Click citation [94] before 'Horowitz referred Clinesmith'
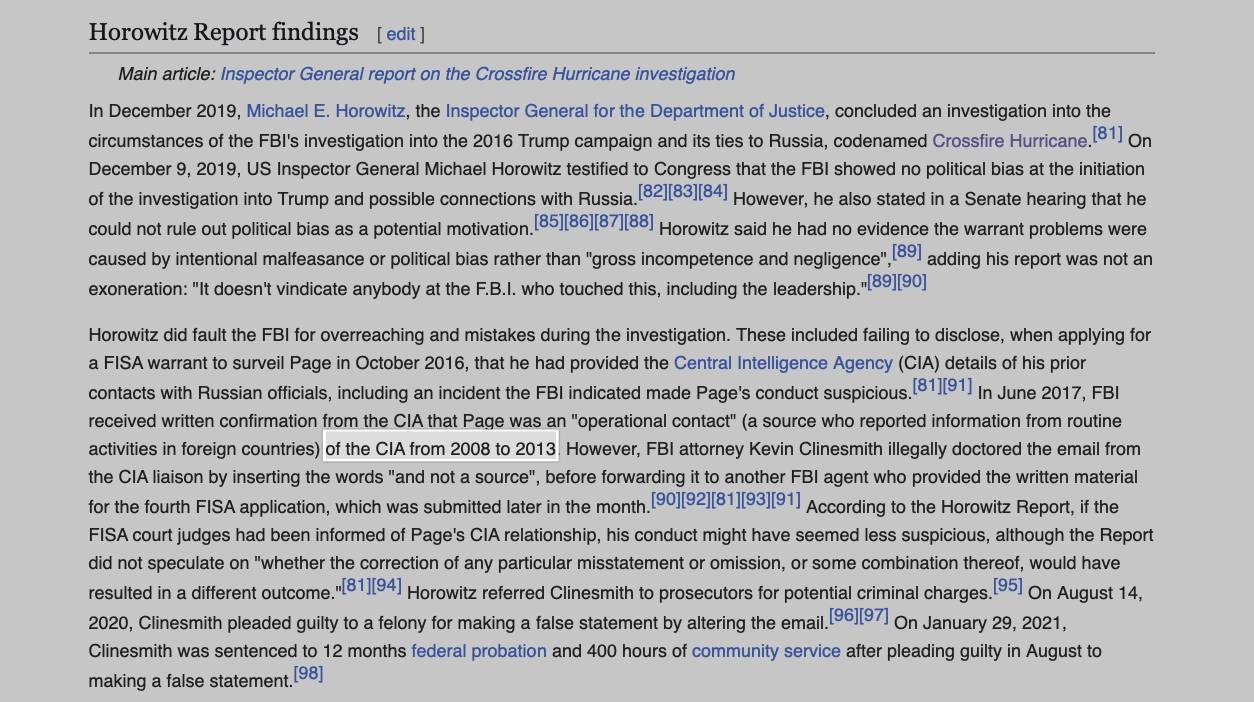Image resolution: width=1254 pixels, height=702 pixels. (387, 585)
